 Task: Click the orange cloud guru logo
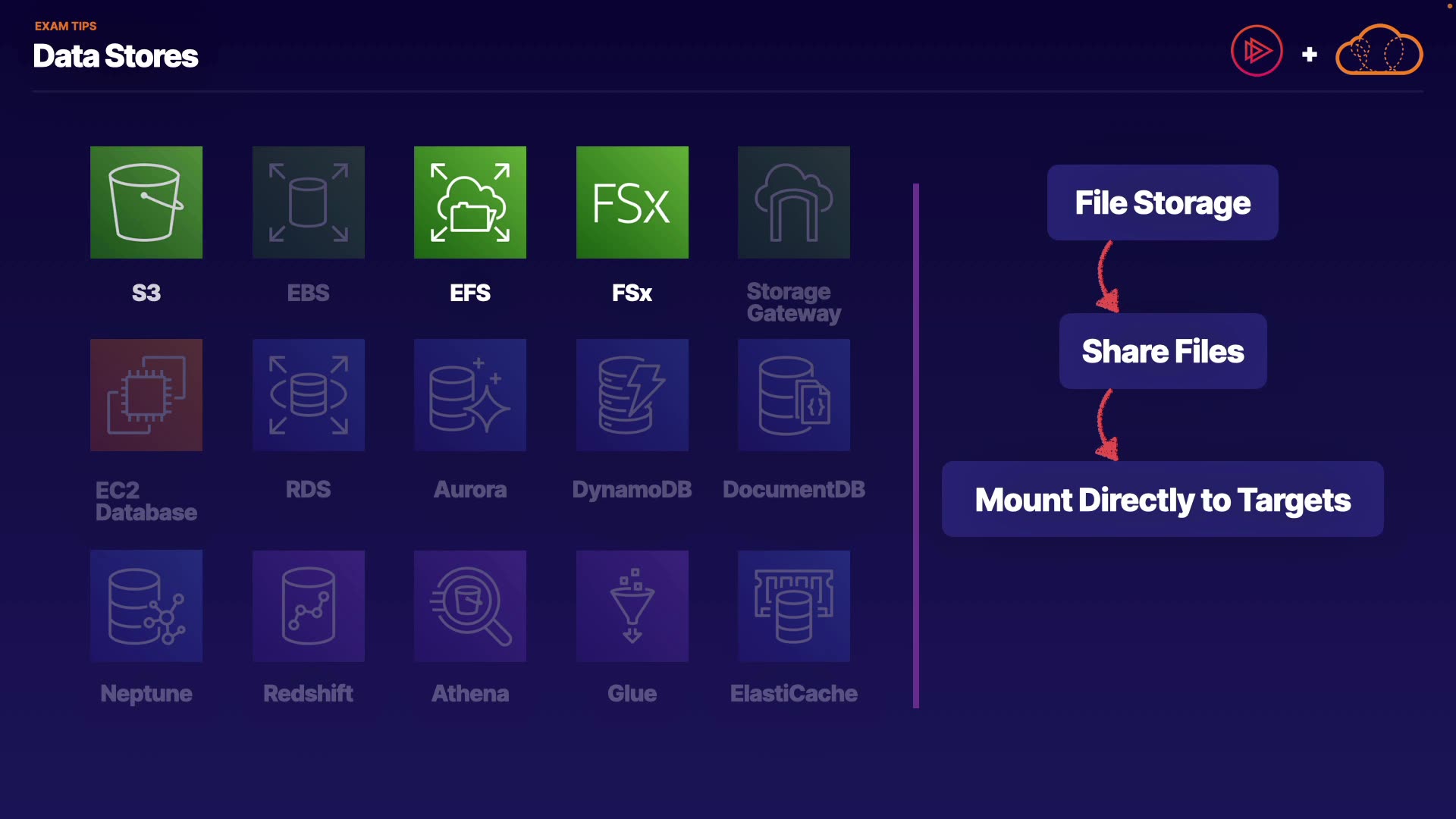click(1379, 51)
